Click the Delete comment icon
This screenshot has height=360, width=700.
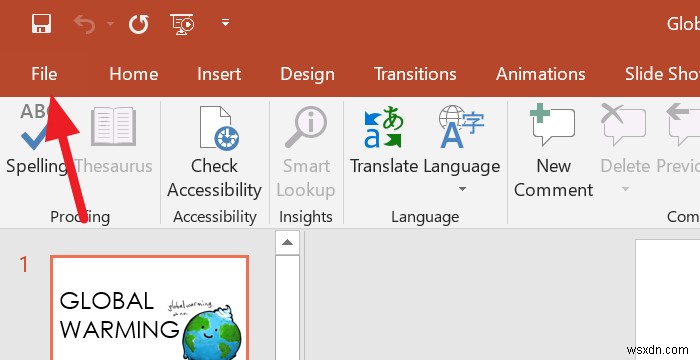tap(624, 125)
